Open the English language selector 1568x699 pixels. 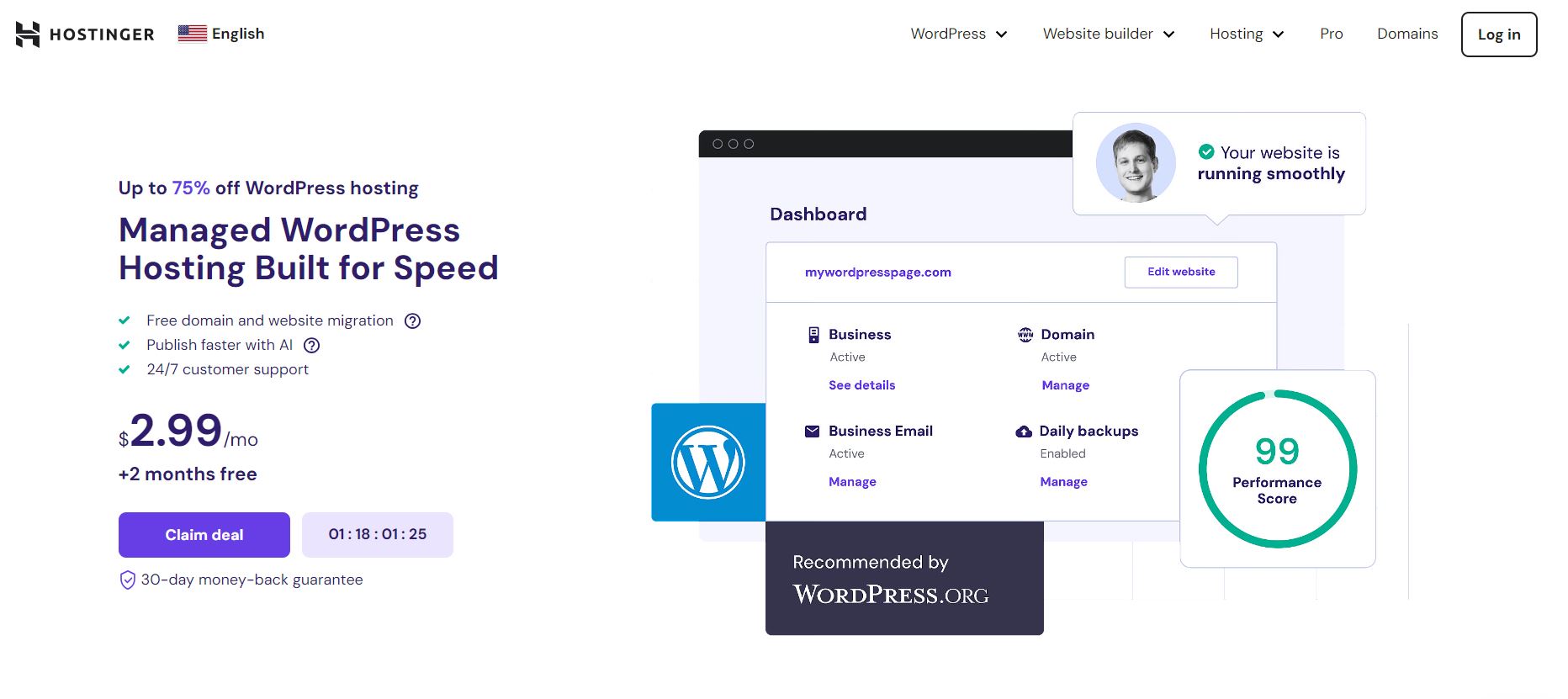(221, 34)
